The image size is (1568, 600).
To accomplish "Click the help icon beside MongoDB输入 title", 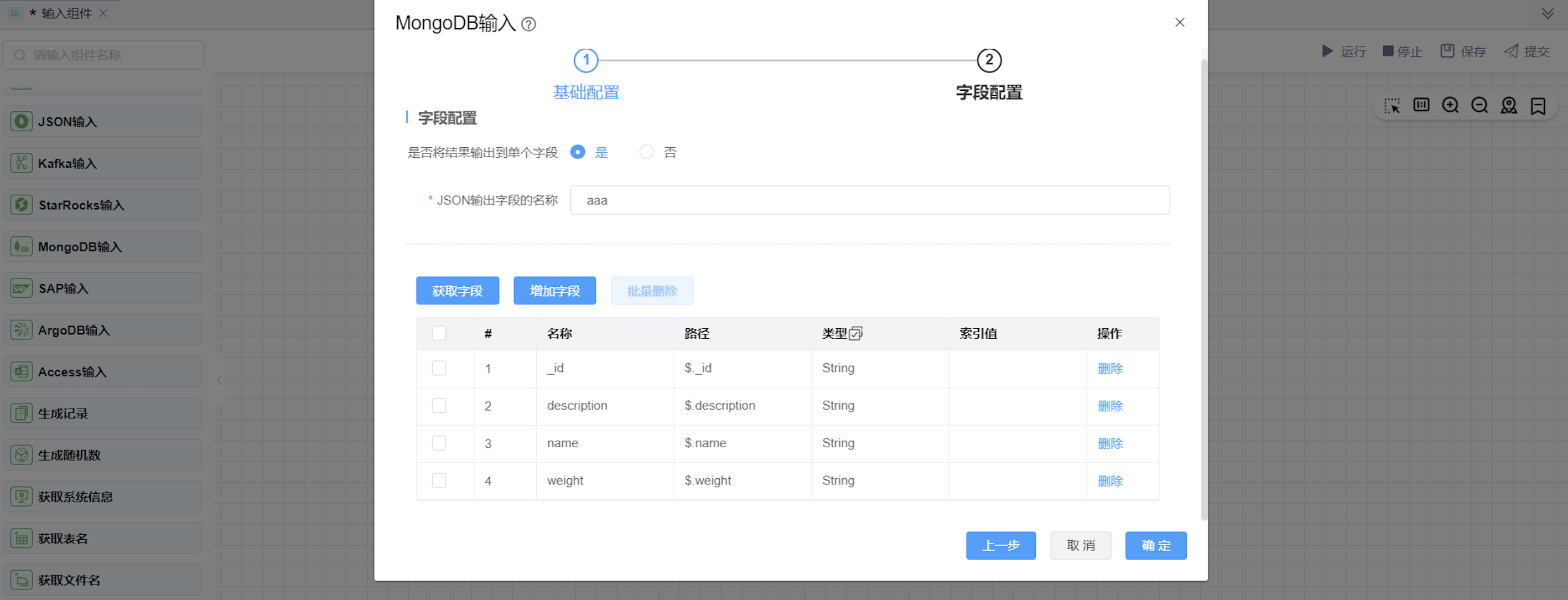I will [528, 24].
